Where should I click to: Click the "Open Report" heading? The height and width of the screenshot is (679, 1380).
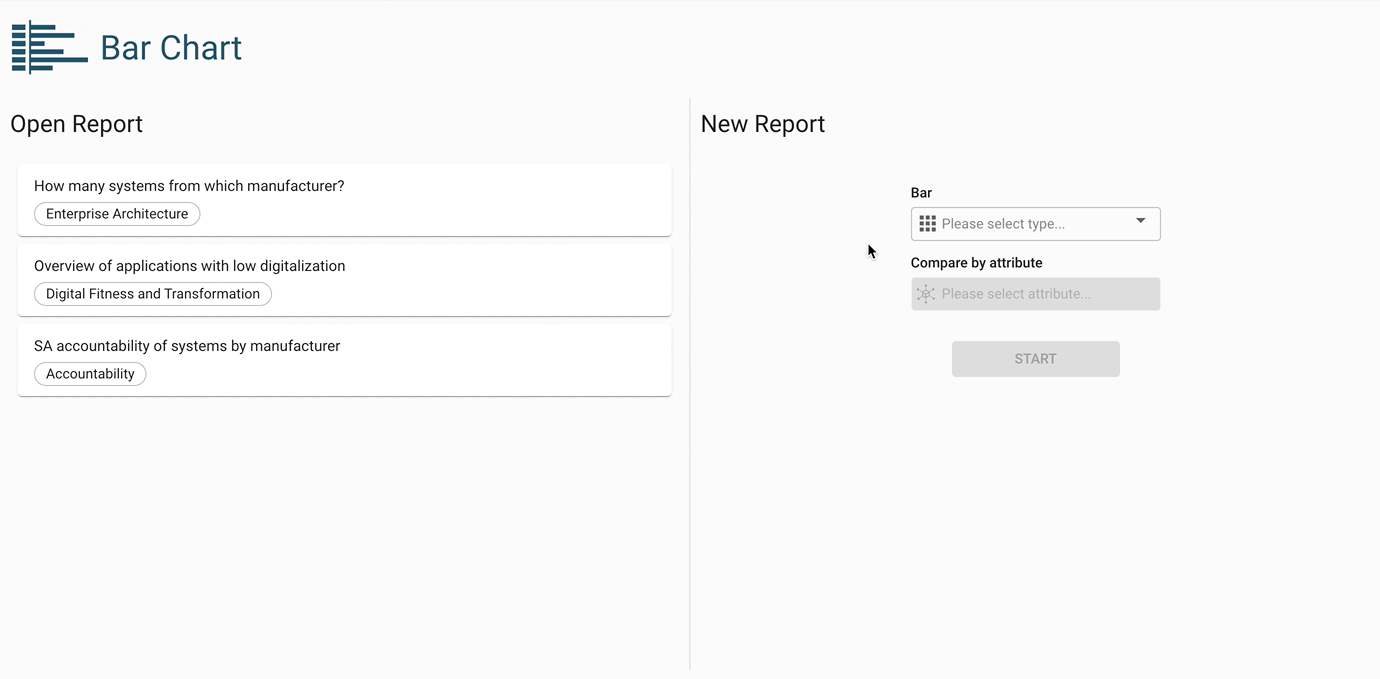[76, 124]
